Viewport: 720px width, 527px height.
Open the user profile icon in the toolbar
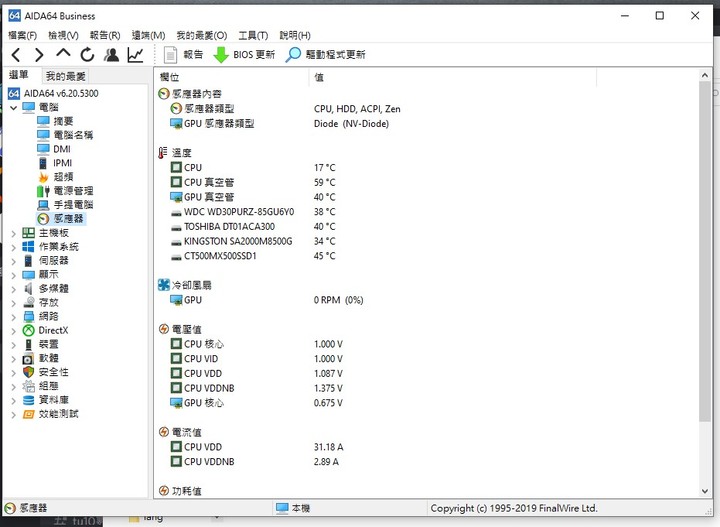[x=111, y=55]
